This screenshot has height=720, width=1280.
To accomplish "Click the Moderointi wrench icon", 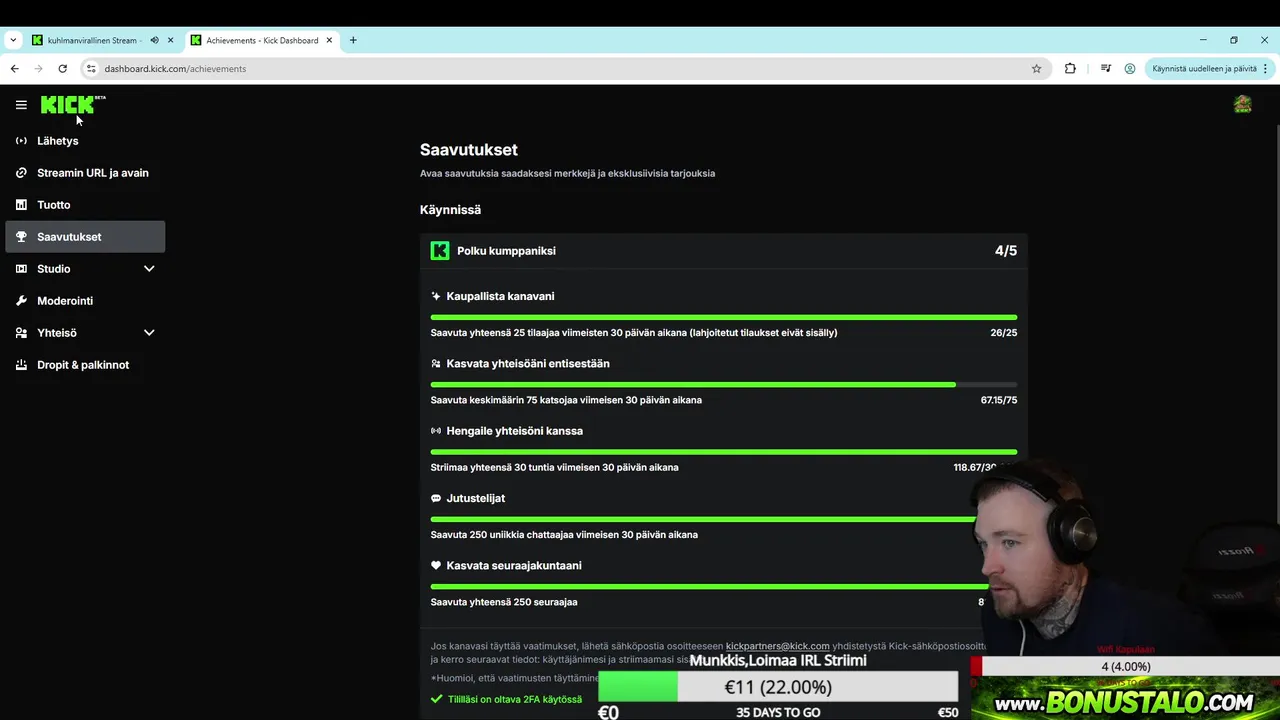I will [x=21, y=301].
